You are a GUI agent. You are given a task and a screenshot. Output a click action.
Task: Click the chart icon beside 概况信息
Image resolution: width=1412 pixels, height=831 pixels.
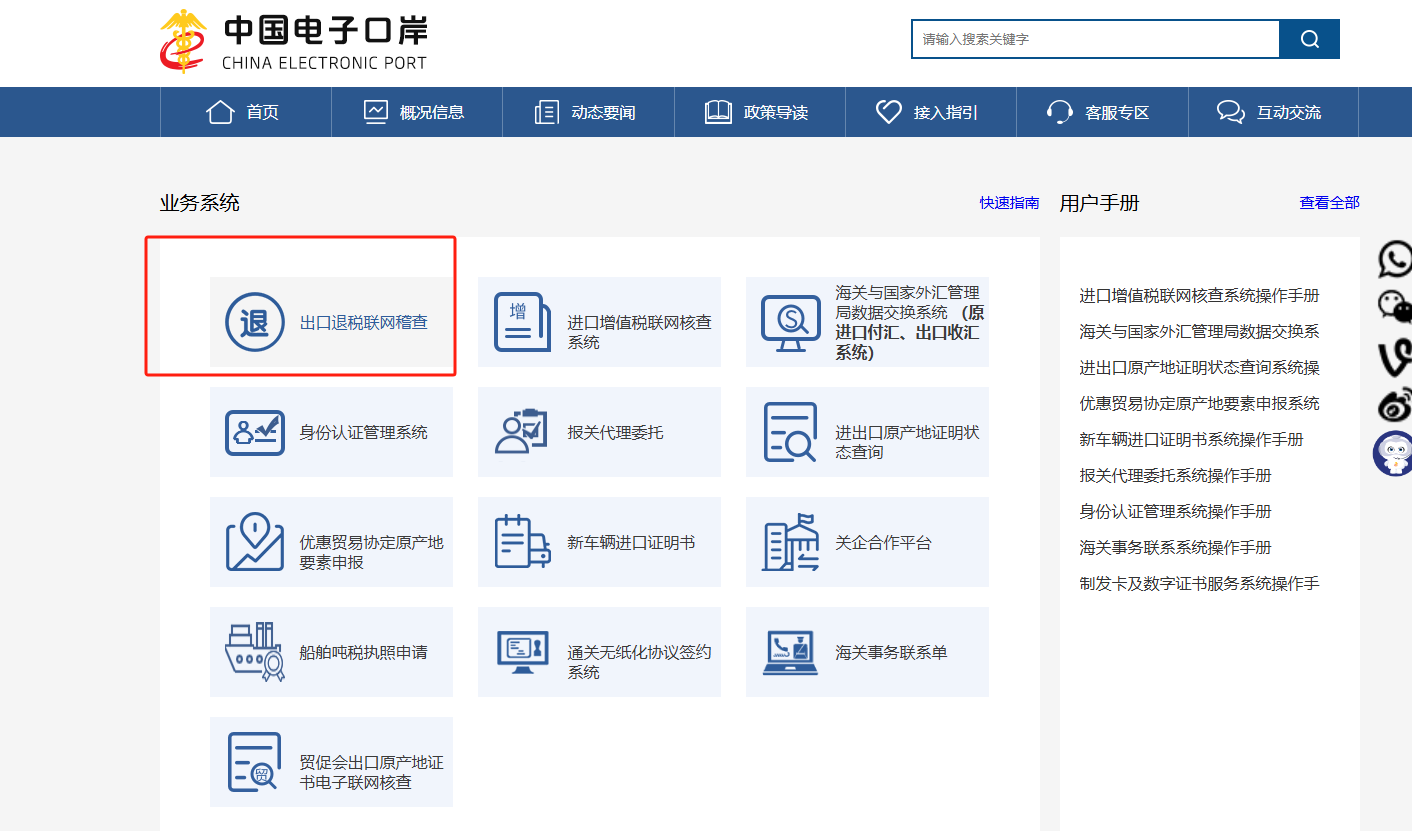375,112
